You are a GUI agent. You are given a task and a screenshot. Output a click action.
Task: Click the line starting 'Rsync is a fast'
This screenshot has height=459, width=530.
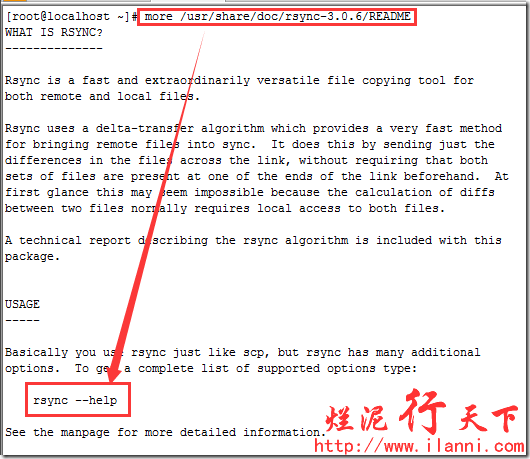239,80
